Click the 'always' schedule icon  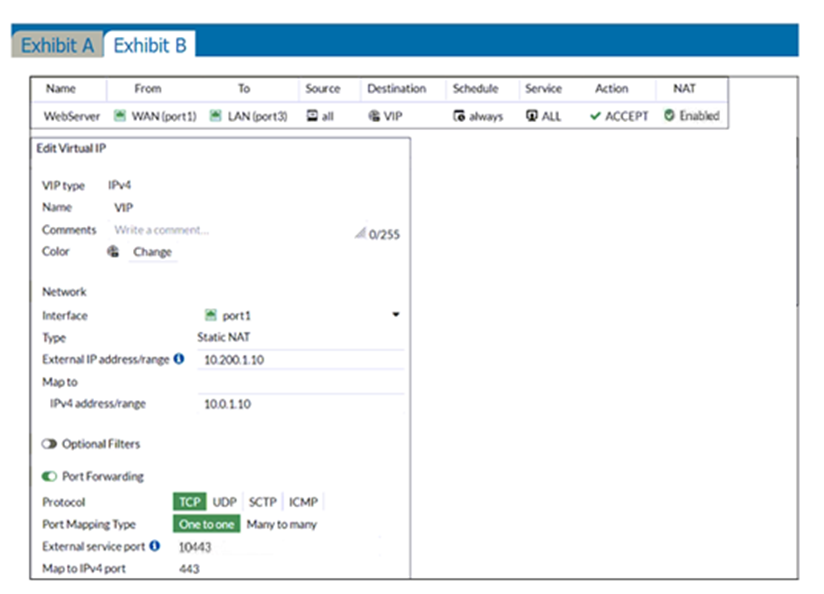point(459,117)
